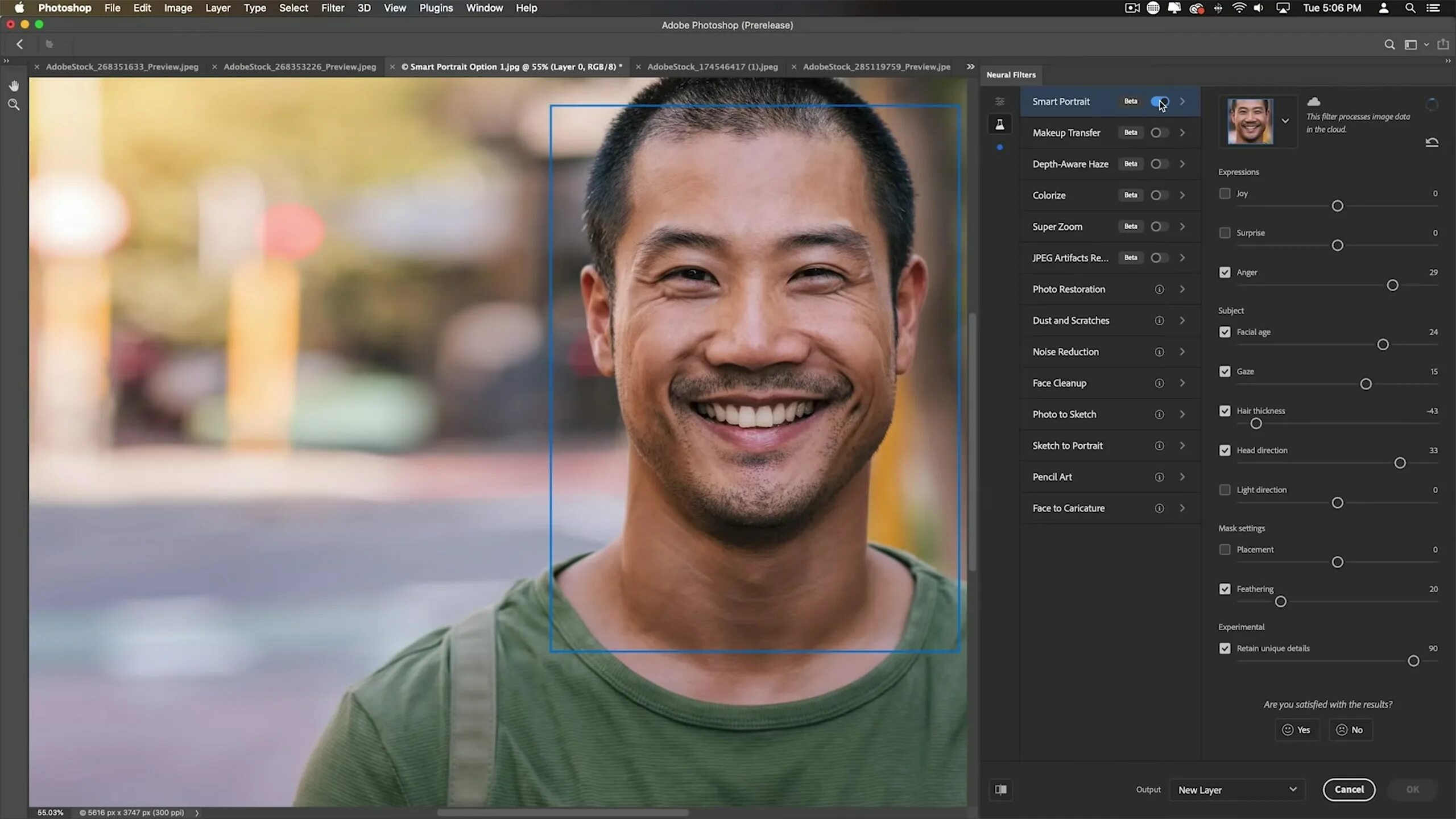Screen dimensions: 1456x819
Task: Check the Joy expression checkbox
Action: coord(1225,193)
